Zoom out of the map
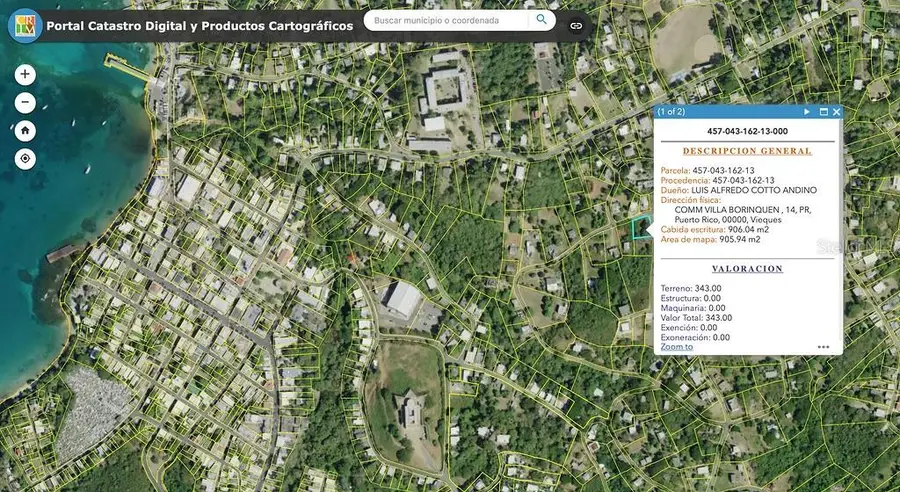 point(25,103)
